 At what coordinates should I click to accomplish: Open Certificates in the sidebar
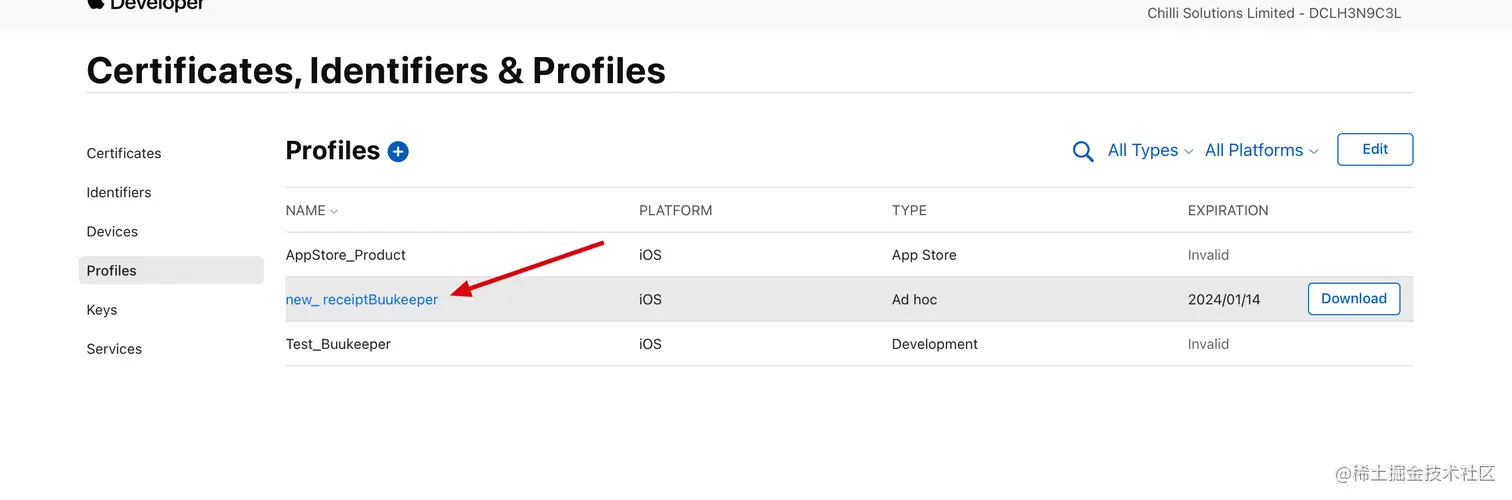coord(124,153)
